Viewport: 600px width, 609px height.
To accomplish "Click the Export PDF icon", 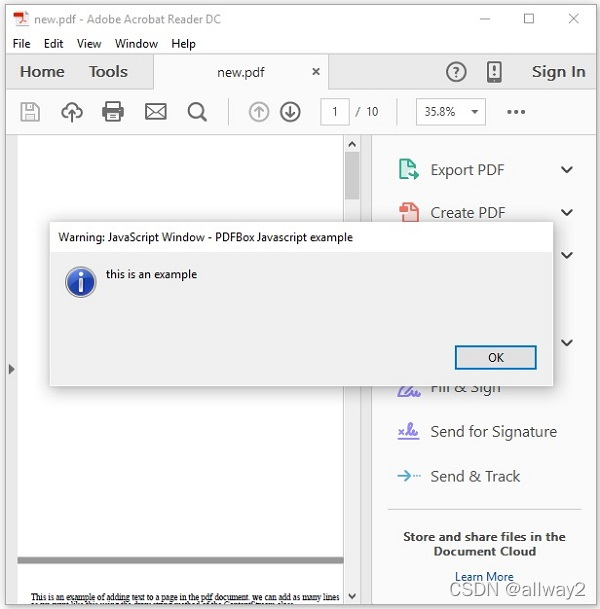I will point(409,169).
